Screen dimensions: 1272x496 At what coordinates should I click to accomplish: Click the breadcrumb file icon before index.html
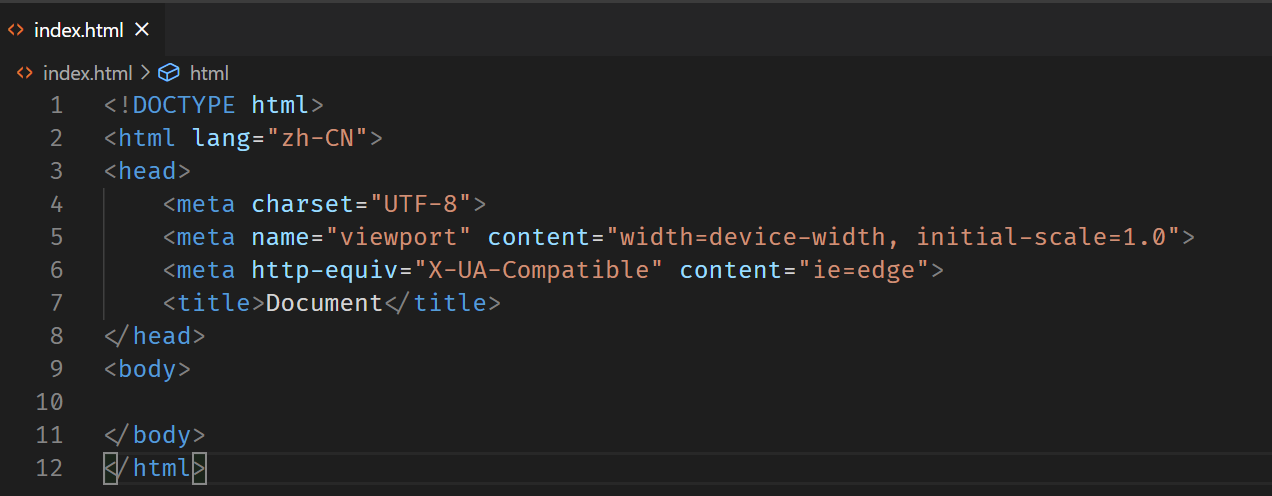(25, 73)
